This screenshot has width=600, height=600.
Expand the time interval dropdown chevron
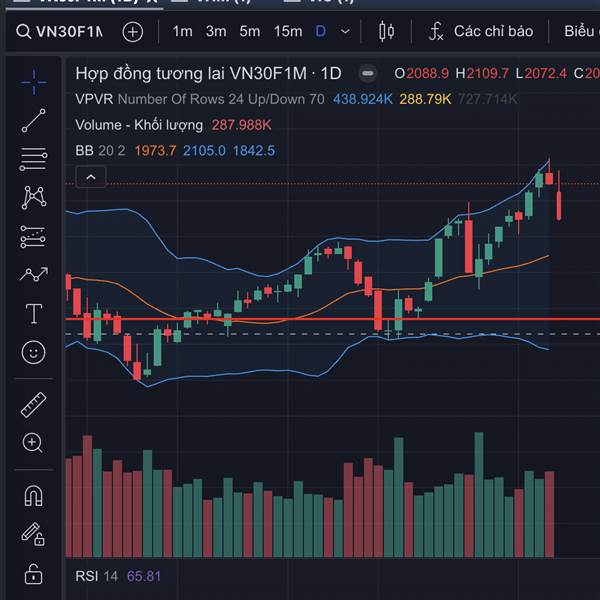pos(345,32)
